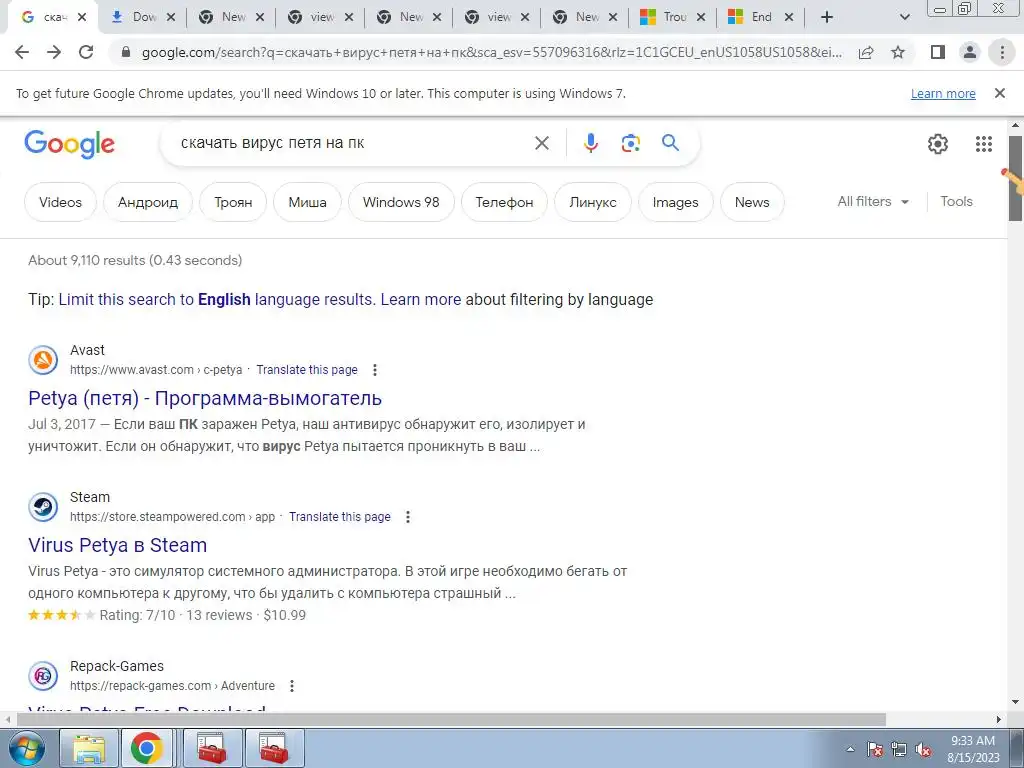Open the first red toolbox taskbar app
The image size is (1024, 768).
pyautogui.click(x=212, y=748)
